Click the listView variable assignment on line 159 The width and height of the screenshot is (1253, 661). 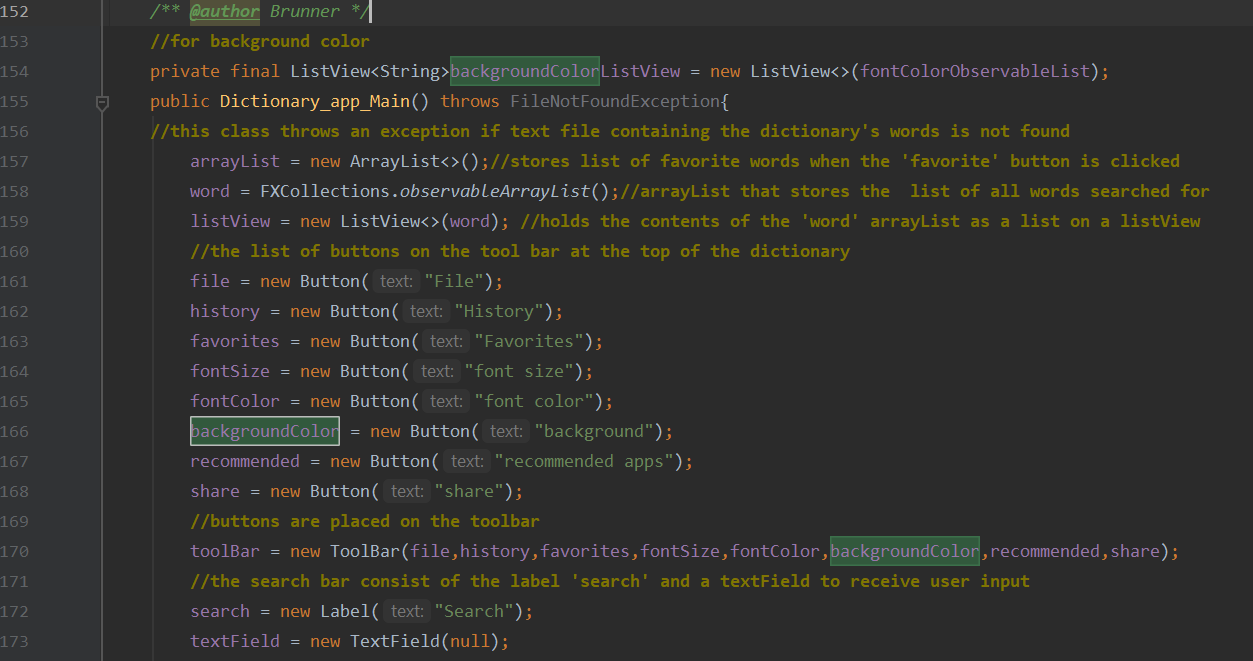(x=230, y=221)
